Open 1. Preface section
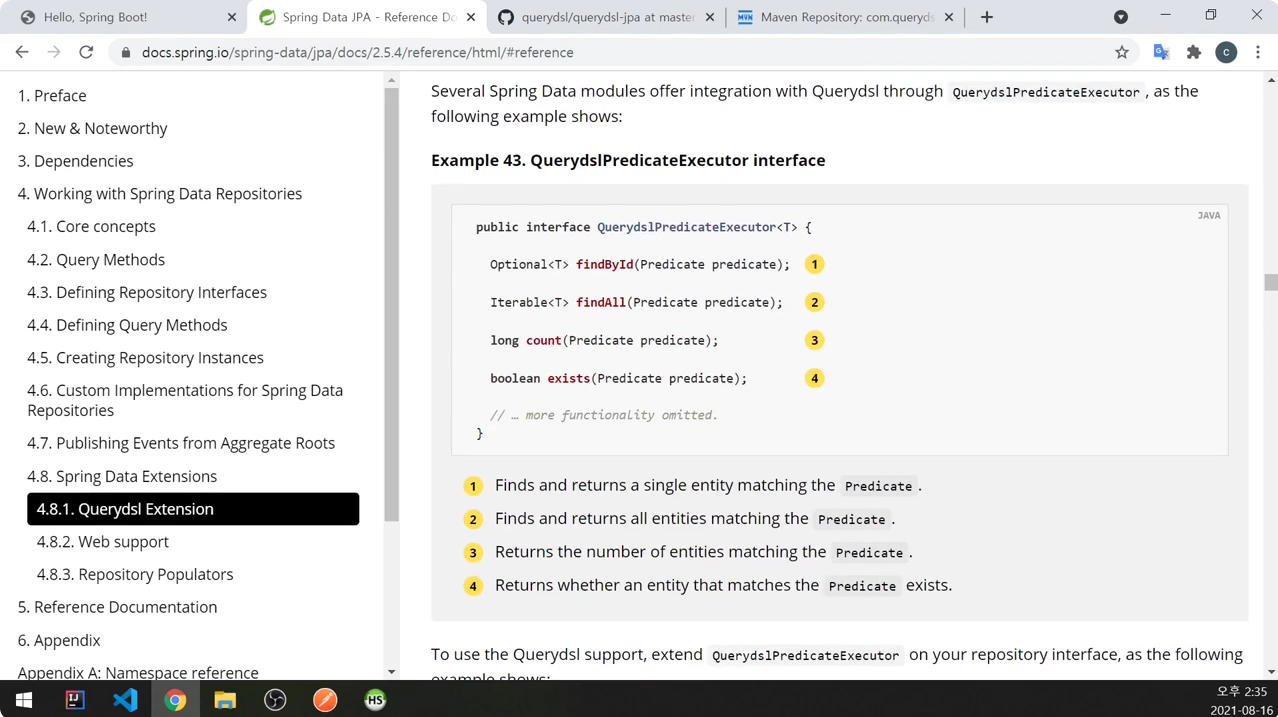The width and height of the screenshot is (1278, 717). pyautogui.click(x=52, y=96)
